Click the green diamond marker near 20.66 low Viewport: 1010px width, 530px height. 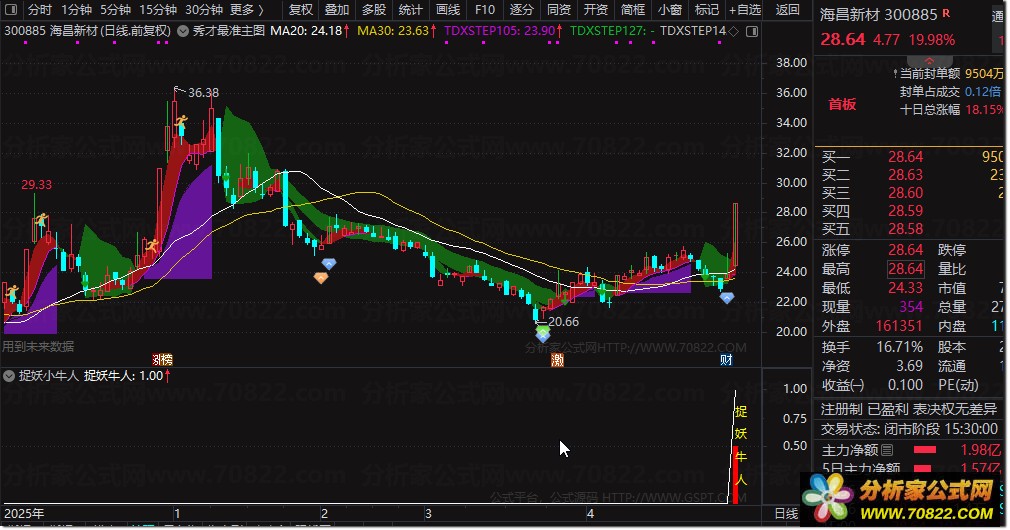(x=544, y=330)
